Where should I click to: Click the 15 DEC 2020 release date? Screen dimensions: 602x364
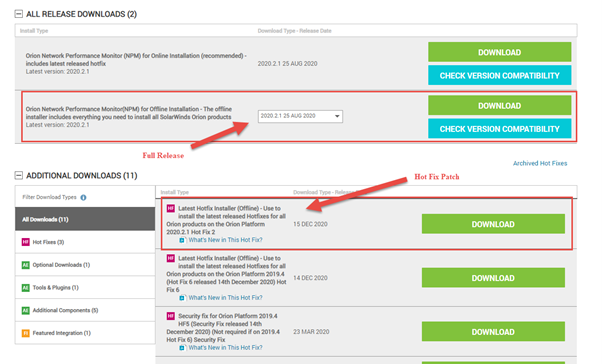tap(310, 224)
